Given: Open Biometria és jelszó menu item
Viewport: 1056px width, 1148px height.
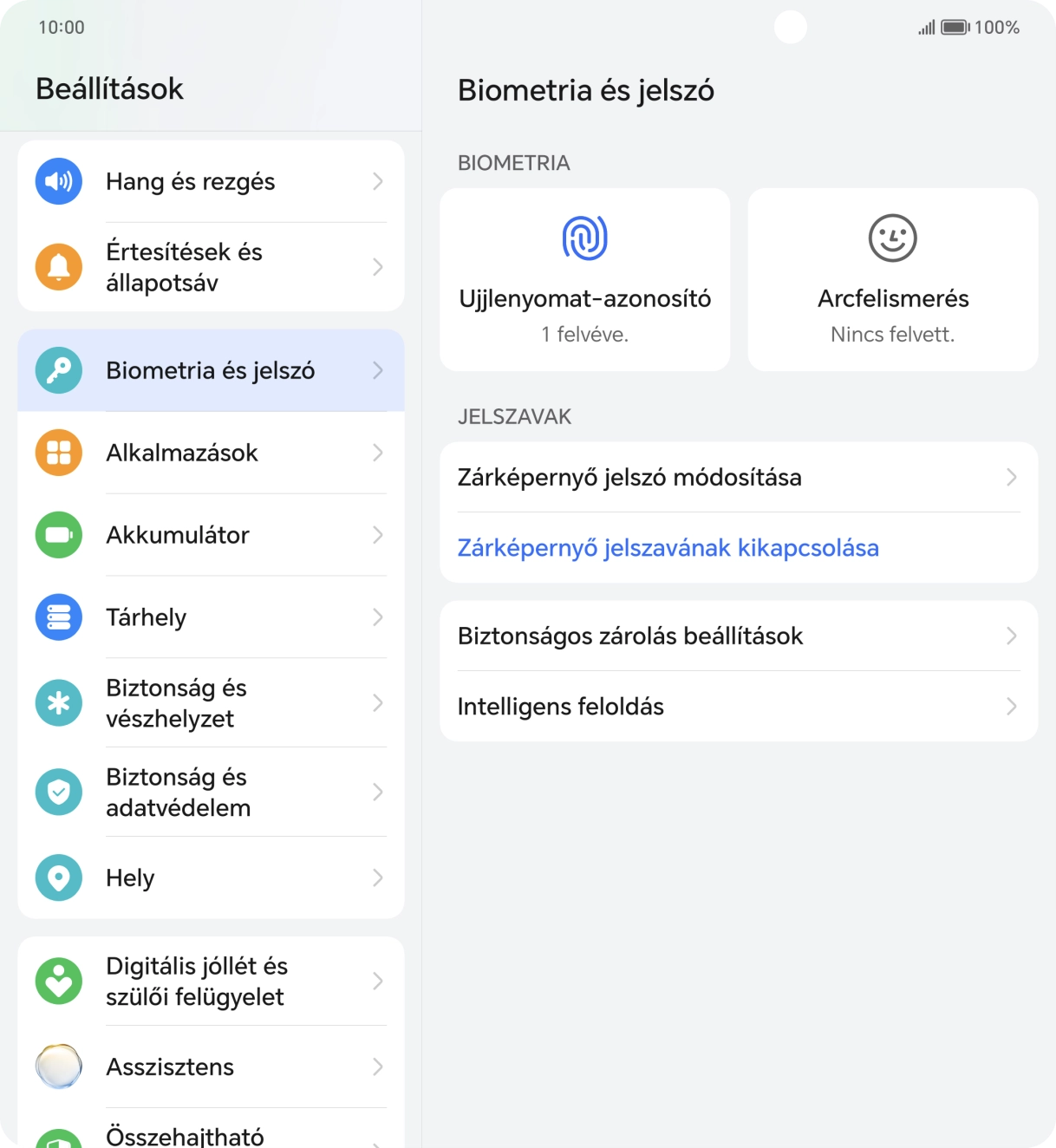Looking at the screenshot, I should pyautogui.click(x=211, y=370).
